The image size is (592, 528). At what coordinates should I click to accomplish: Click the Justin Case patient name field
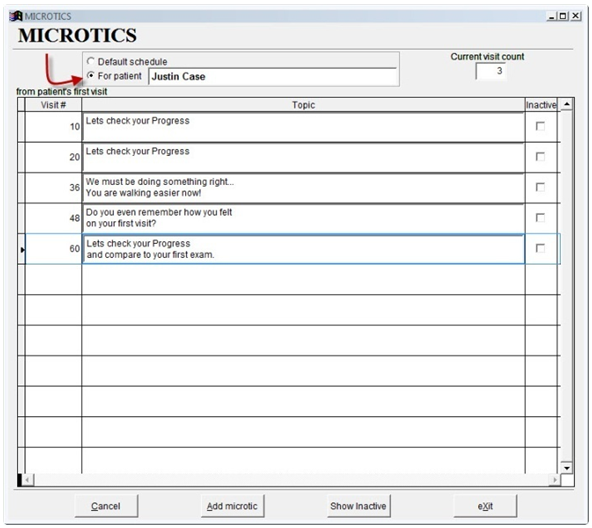[273, 76]
